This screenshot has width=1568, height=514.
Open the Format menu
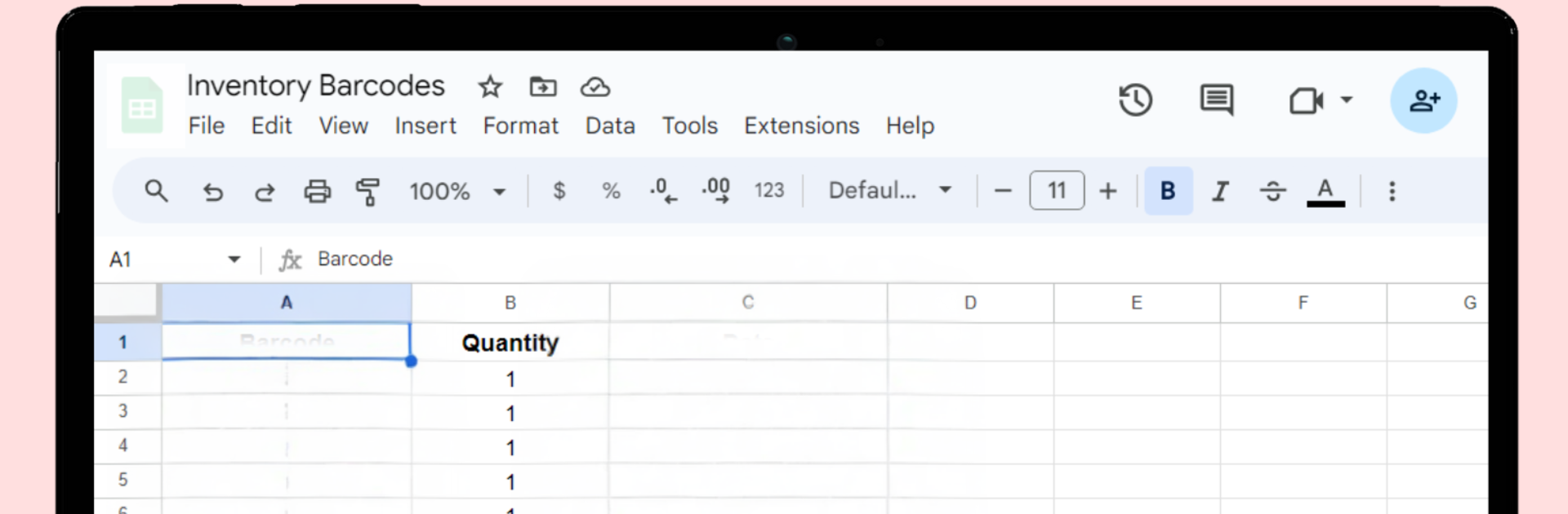[520, 126]
